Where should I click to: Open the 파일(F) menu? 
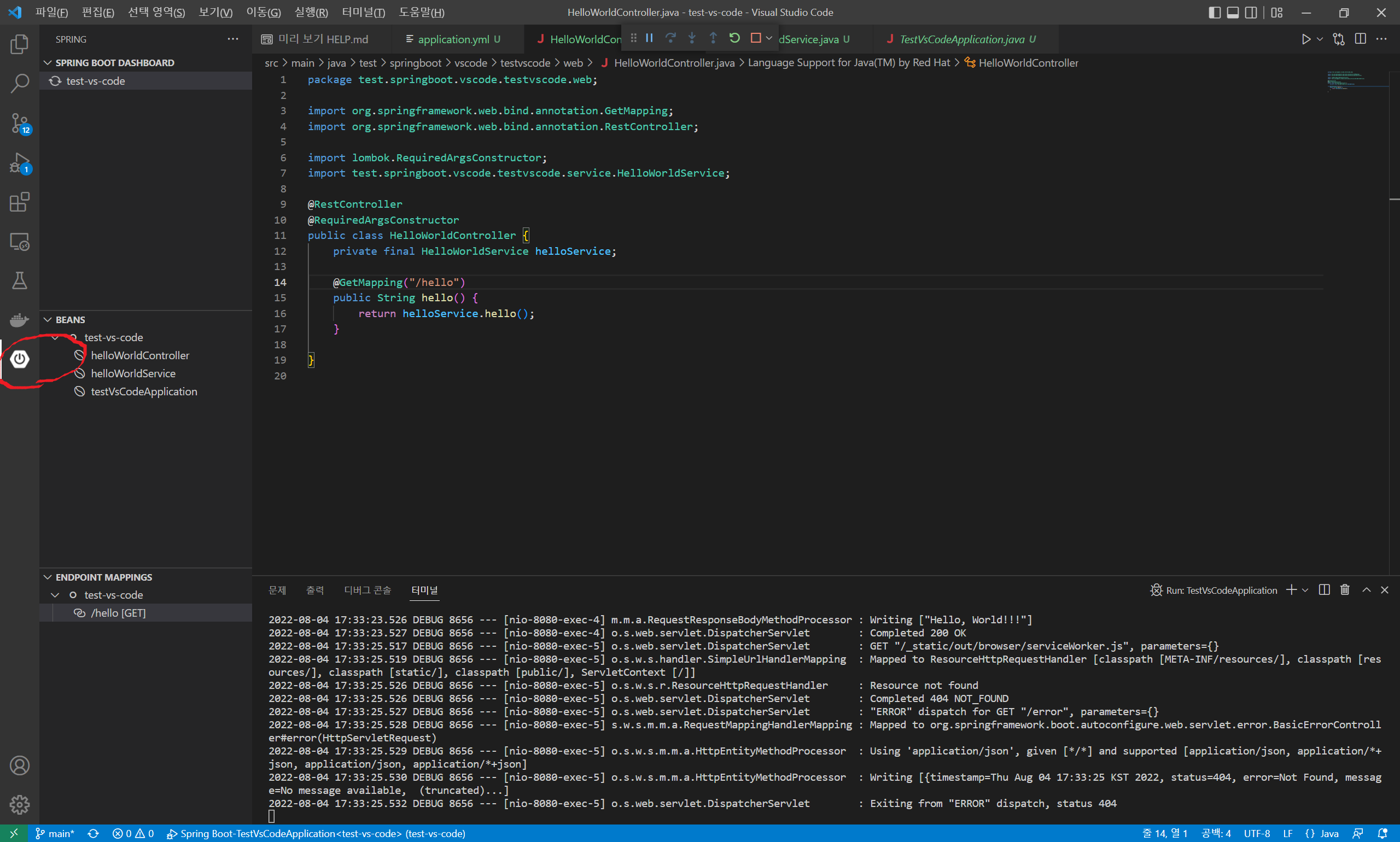tap(51, 13)
